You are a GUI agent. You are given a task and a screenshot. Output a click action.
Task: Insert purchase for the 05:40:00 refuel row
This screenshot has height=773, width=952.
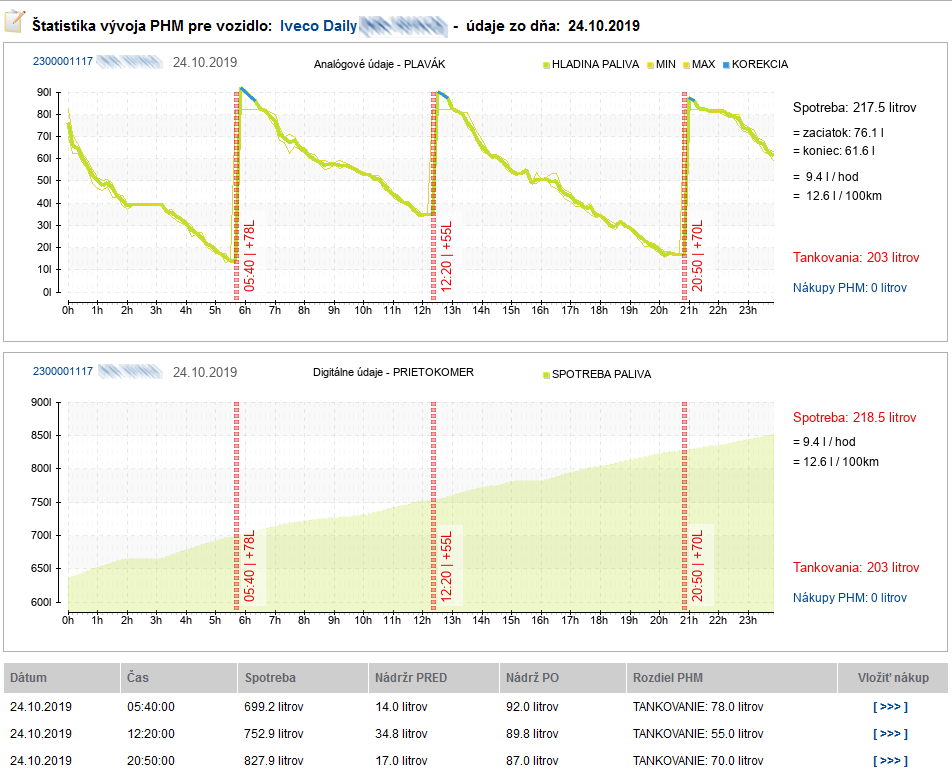coord(892,707)
